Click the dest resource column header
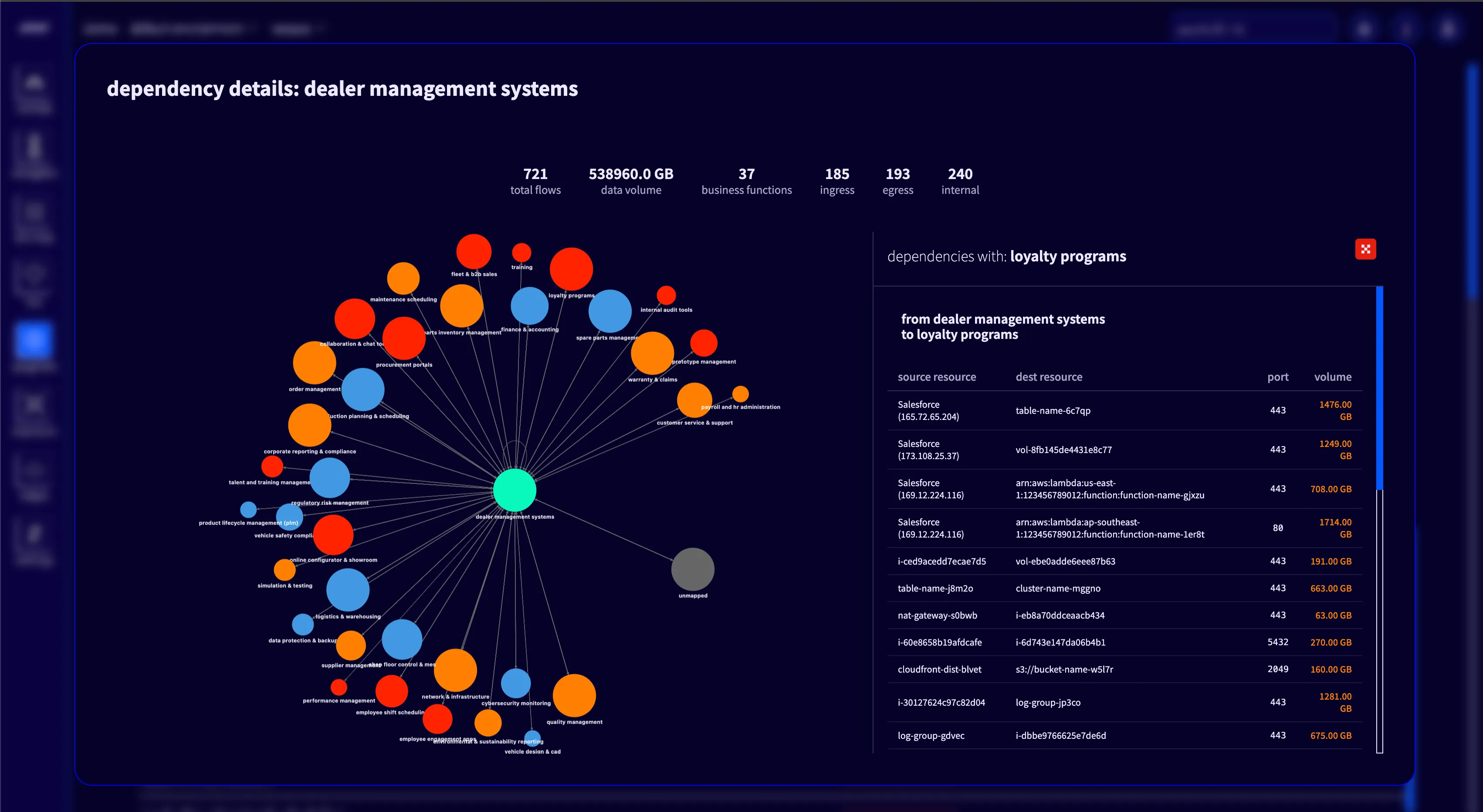The width and height of the screenshot is (1483, 812). 1048,377
